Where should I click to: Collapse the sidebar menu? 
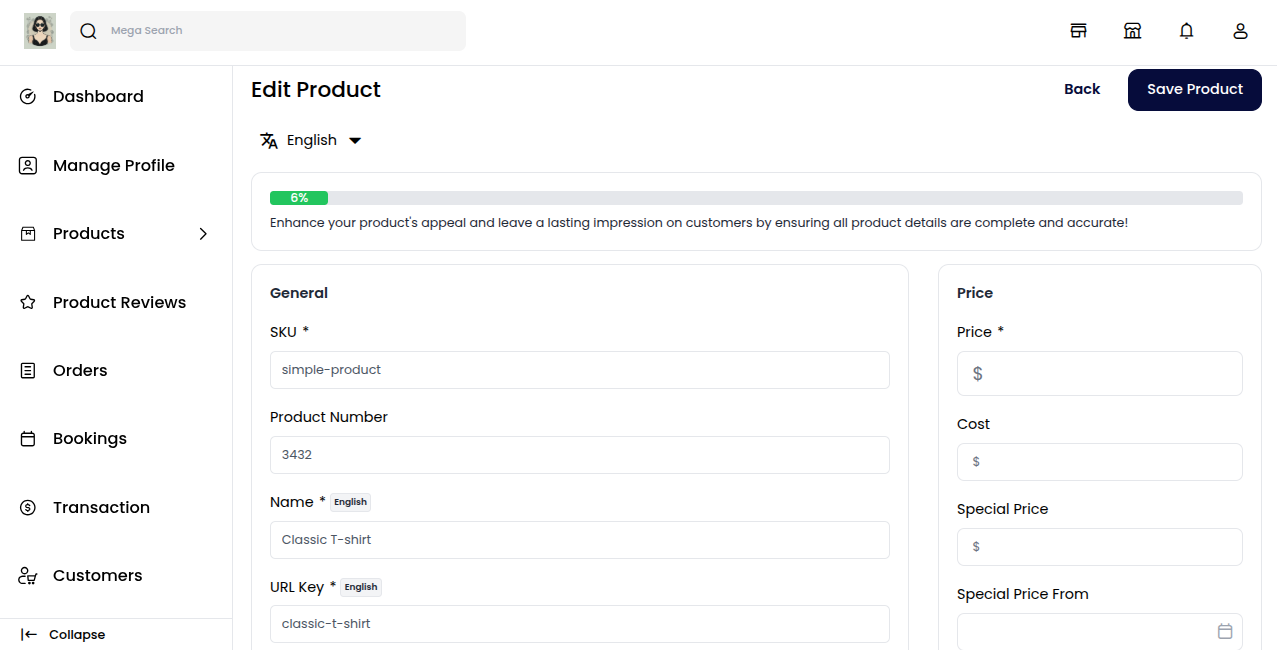(64, 634)
